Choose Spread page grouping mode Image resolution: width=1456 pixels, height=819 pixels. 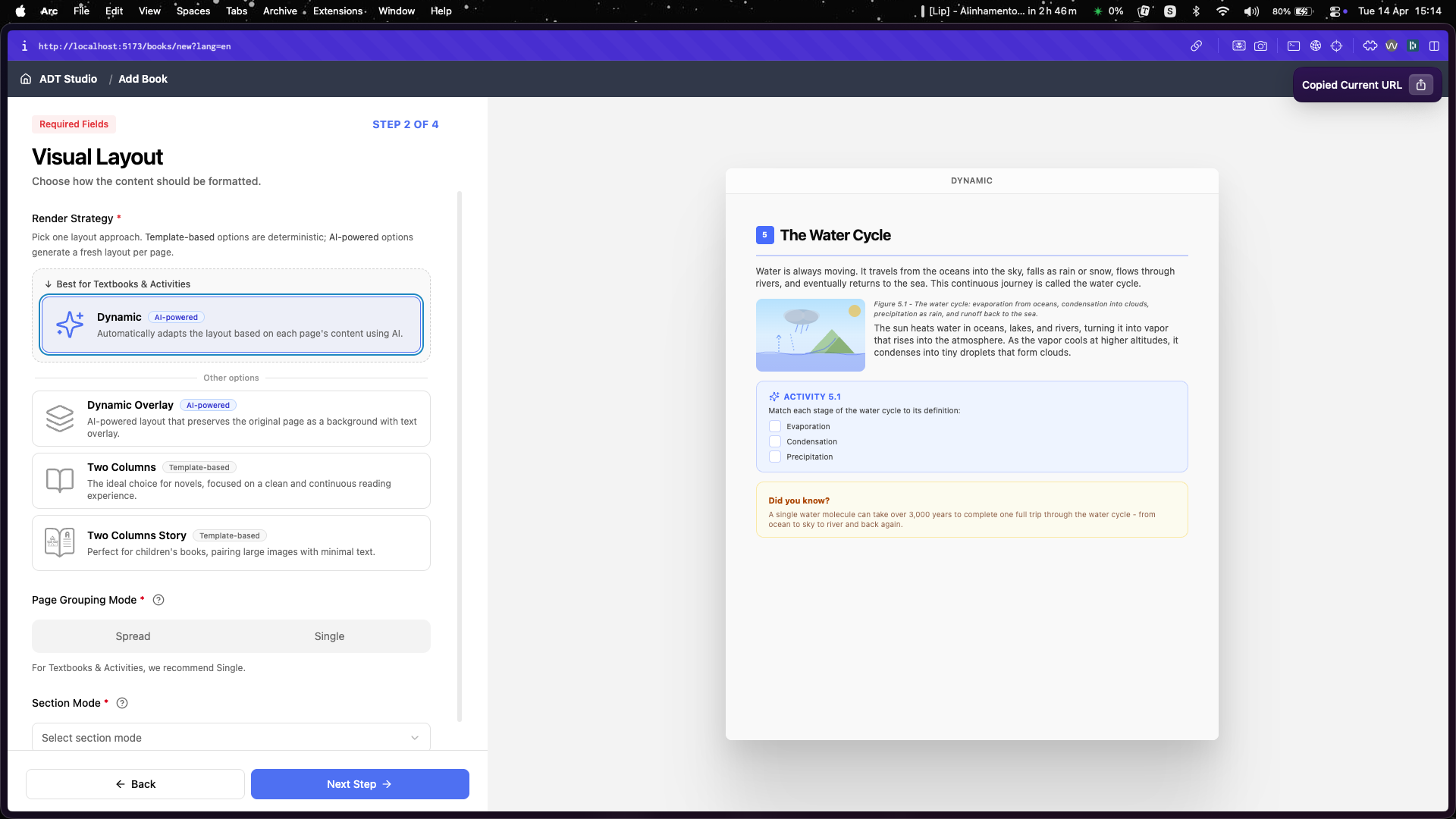point(133,636)
